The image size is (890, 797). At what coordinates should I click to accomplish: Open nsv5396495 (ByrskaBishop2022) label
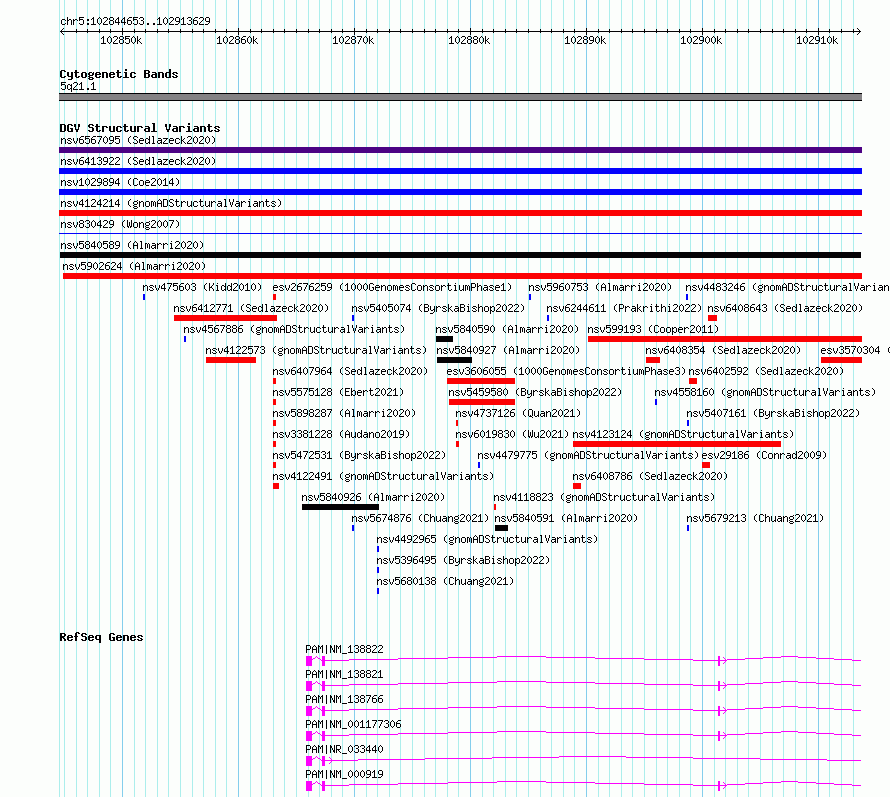463,560
